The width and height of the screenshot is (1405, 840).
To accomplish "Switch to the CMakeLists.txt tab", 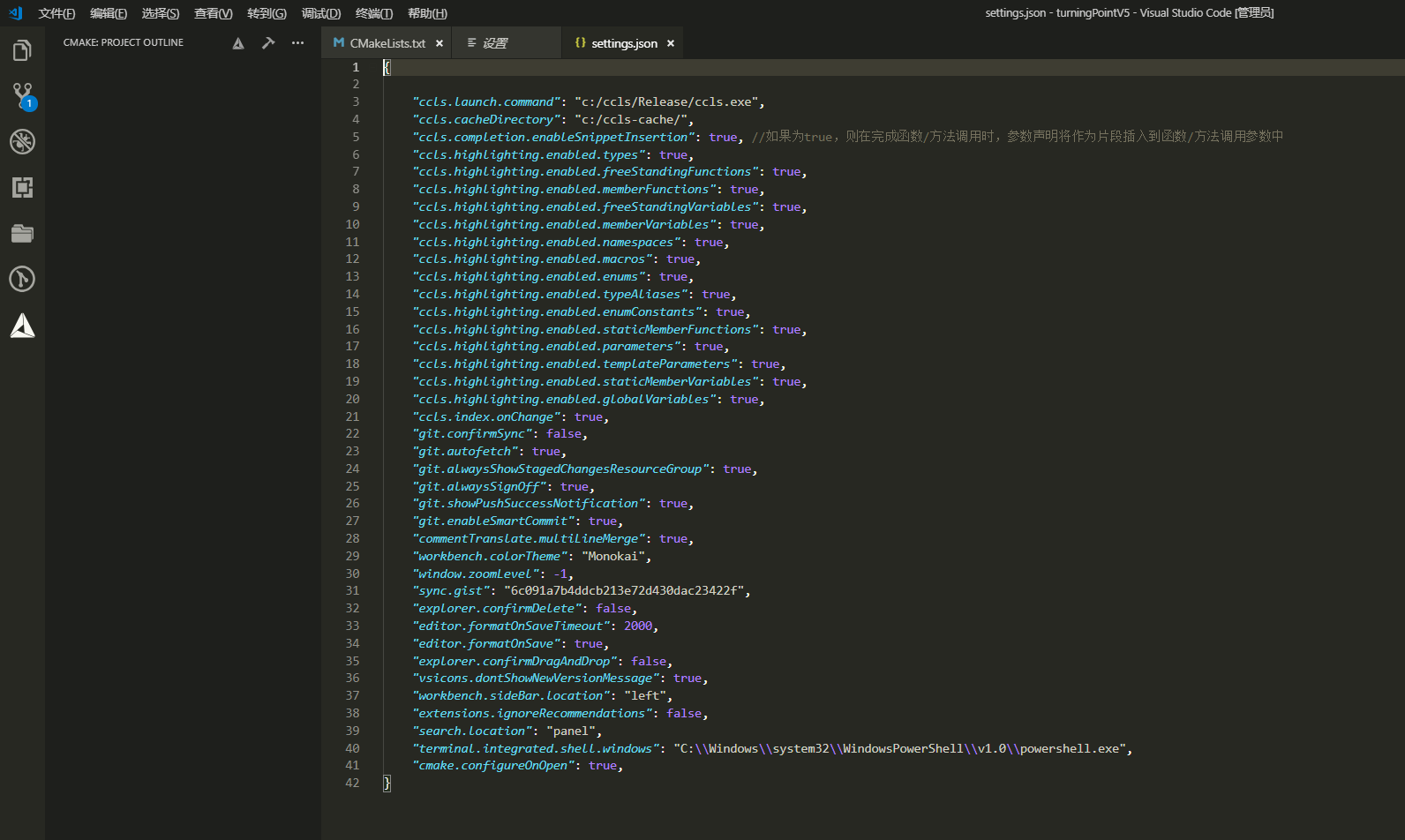I will (x=387, y=43).
